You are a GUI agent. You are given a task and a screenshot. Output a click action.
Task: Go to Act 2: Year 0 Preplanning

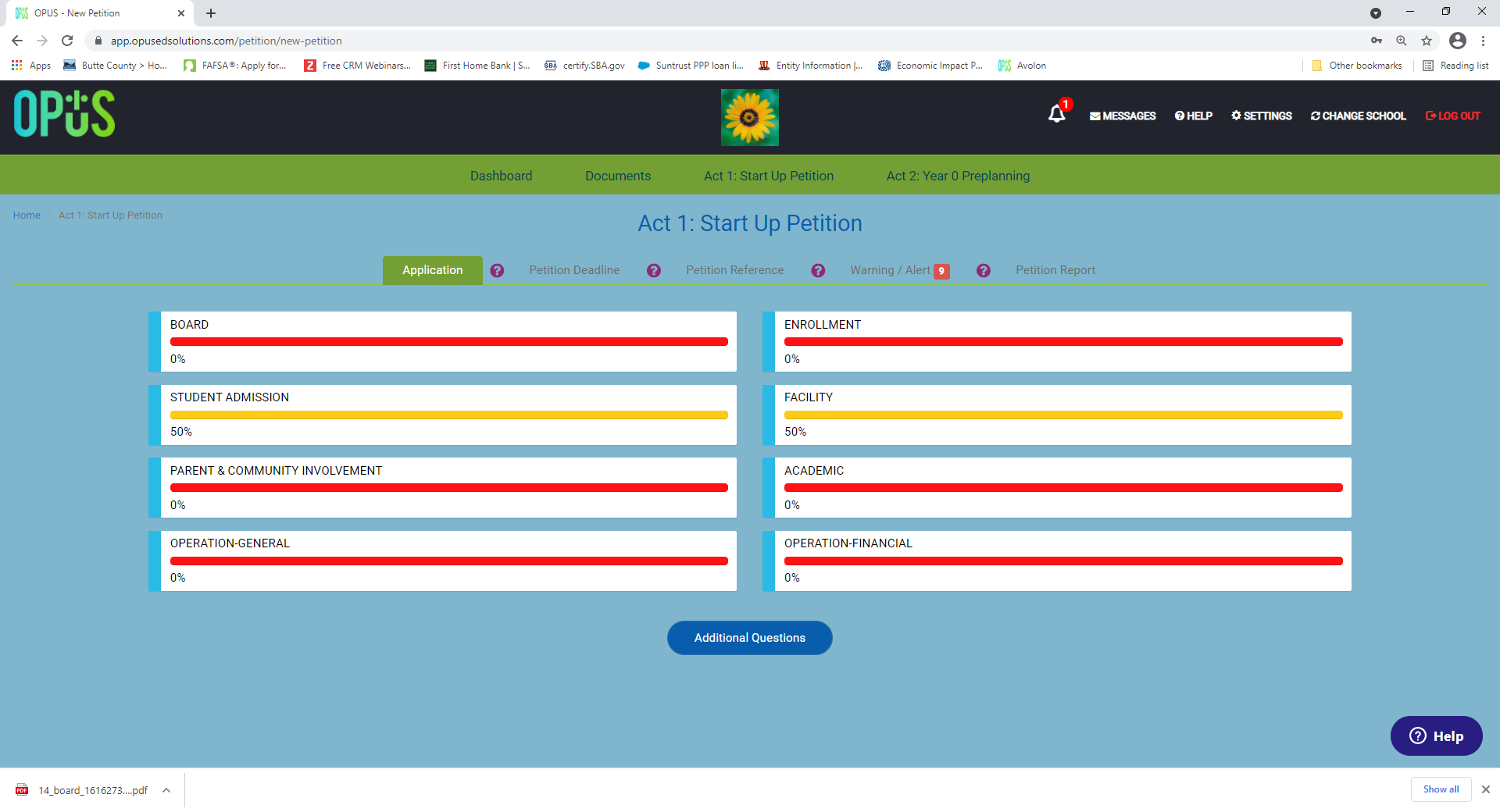pos(958,176)
